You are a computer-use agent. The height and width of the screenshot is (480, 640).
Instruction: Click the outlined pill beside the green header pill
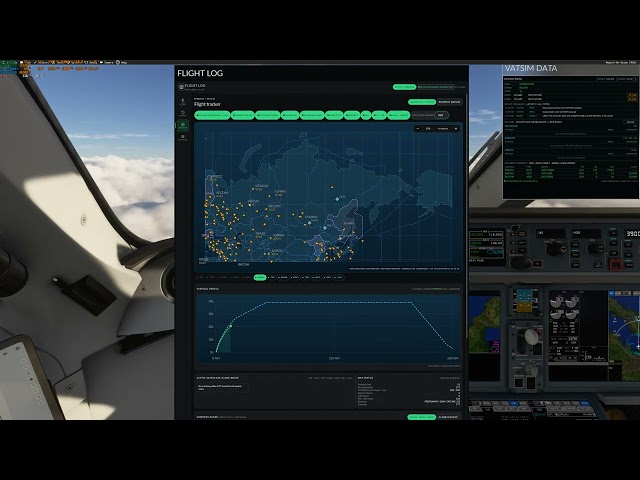click(x=436, y=87)
